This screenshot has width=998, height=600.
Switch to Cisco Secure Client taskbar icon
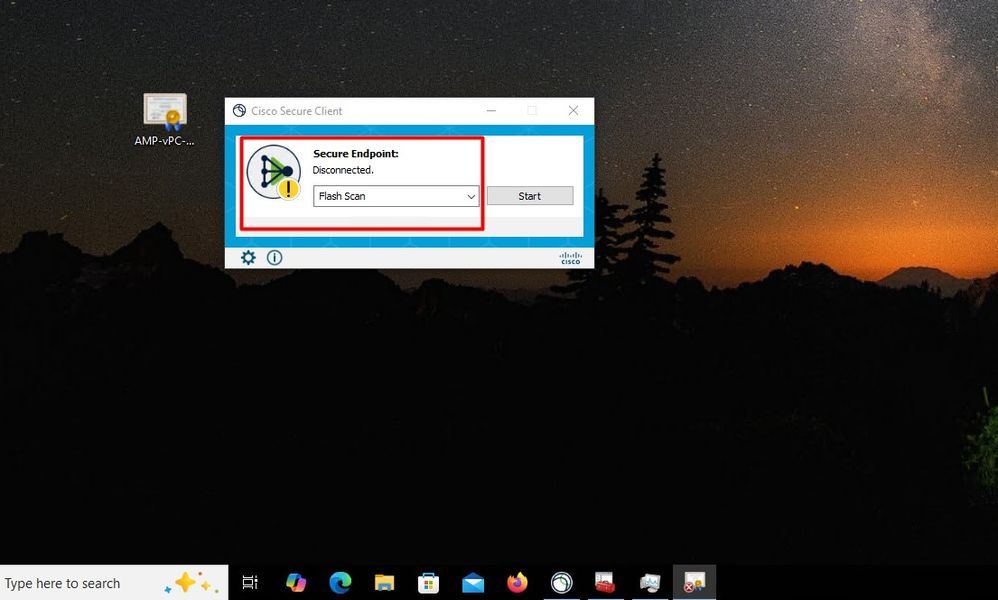click(x=561, y=582)
